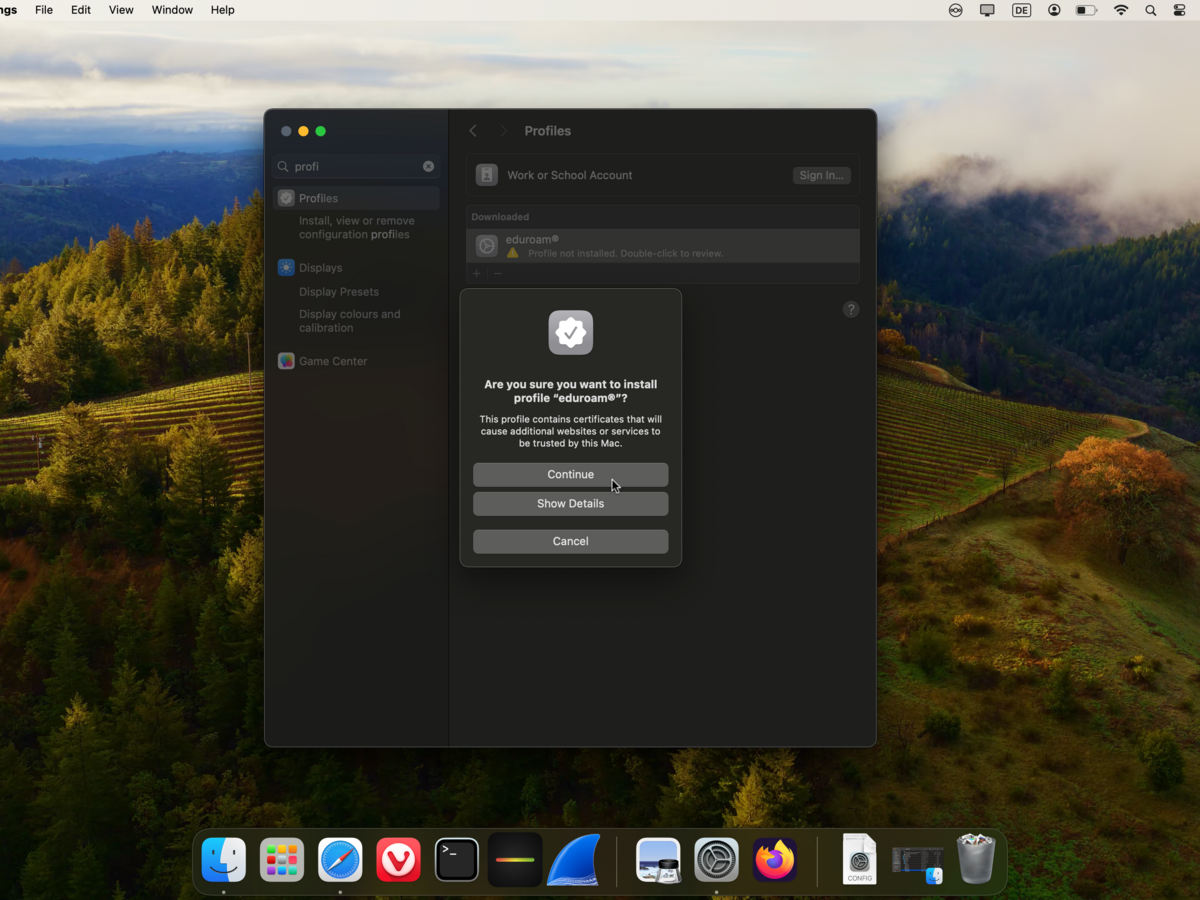The image size is (1200, 900).
Task: Cancel the profile installation dialog
Action: tap(570, 541)
